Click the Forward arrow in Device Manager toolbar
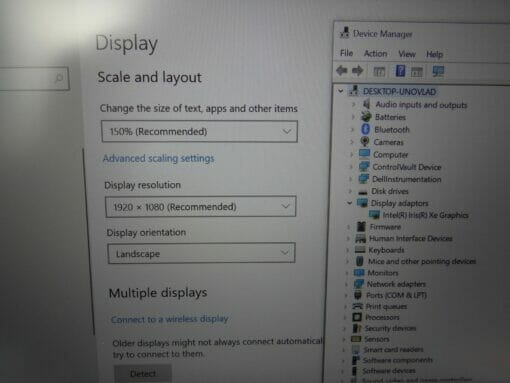The image size is (510, 383). [x=357, y=71]
